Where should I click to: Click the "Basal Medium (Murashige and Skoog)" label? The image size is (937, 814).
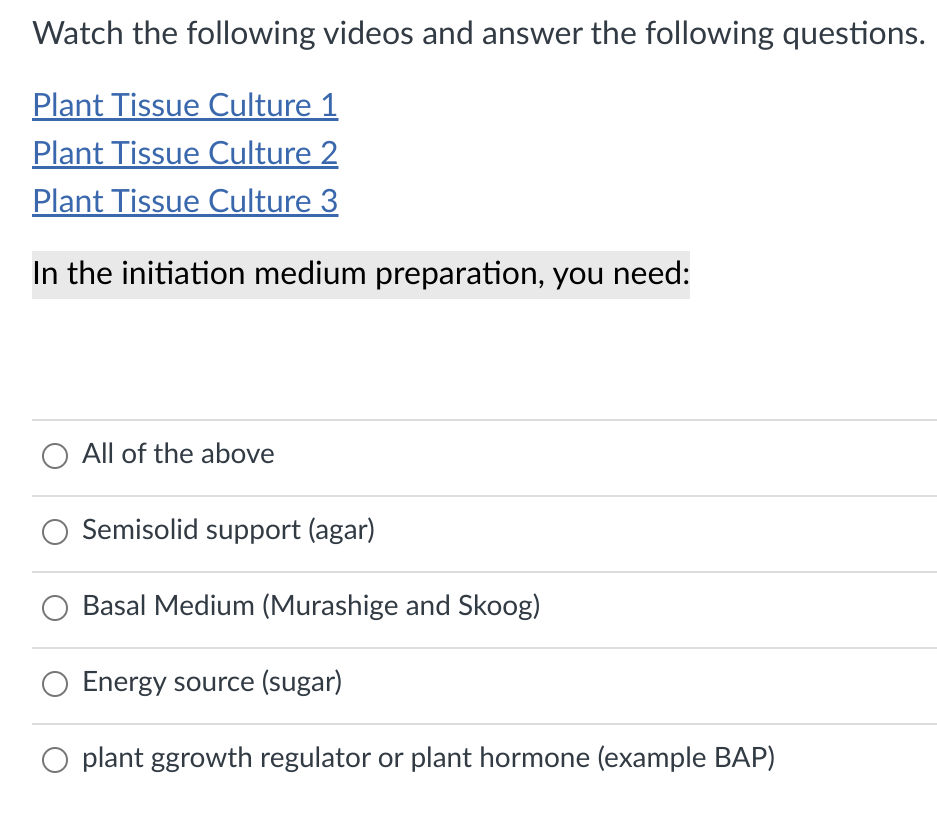click(311, 606)
